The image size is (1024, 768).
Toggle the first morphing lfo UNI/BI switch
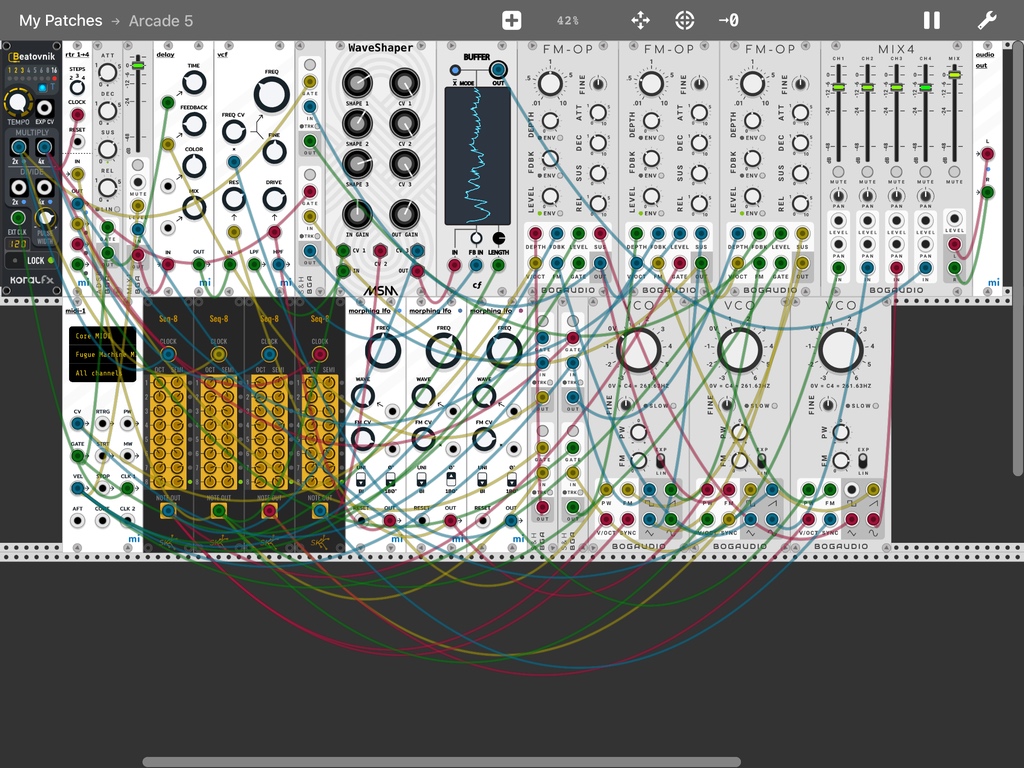pos(360,481)
